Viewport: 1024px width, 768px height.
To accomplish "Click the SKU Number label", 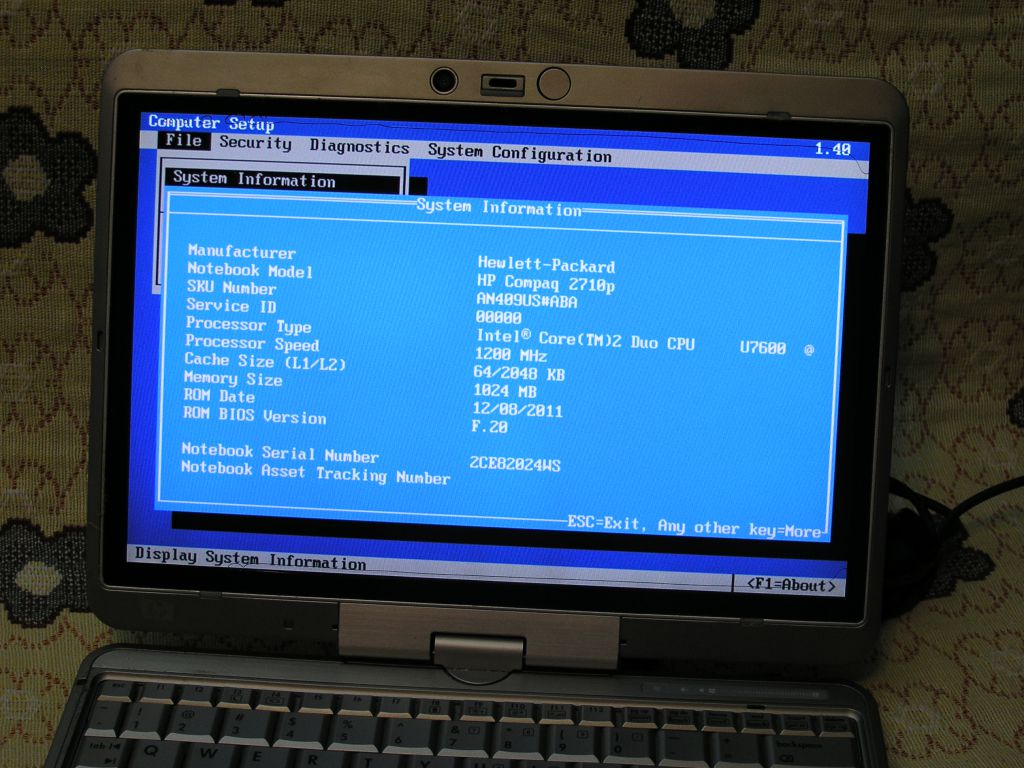I will pyautogui.click(x=231, y=287).
